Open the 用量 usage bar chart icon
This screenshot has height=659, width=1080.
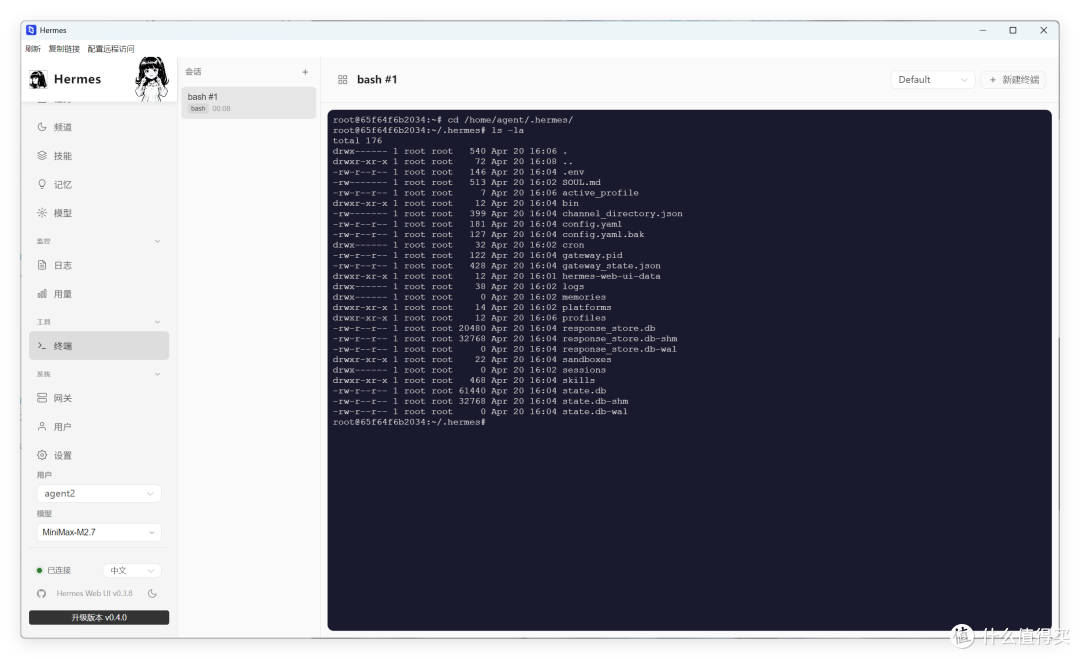pyautogui.click(x=42, y=294)
